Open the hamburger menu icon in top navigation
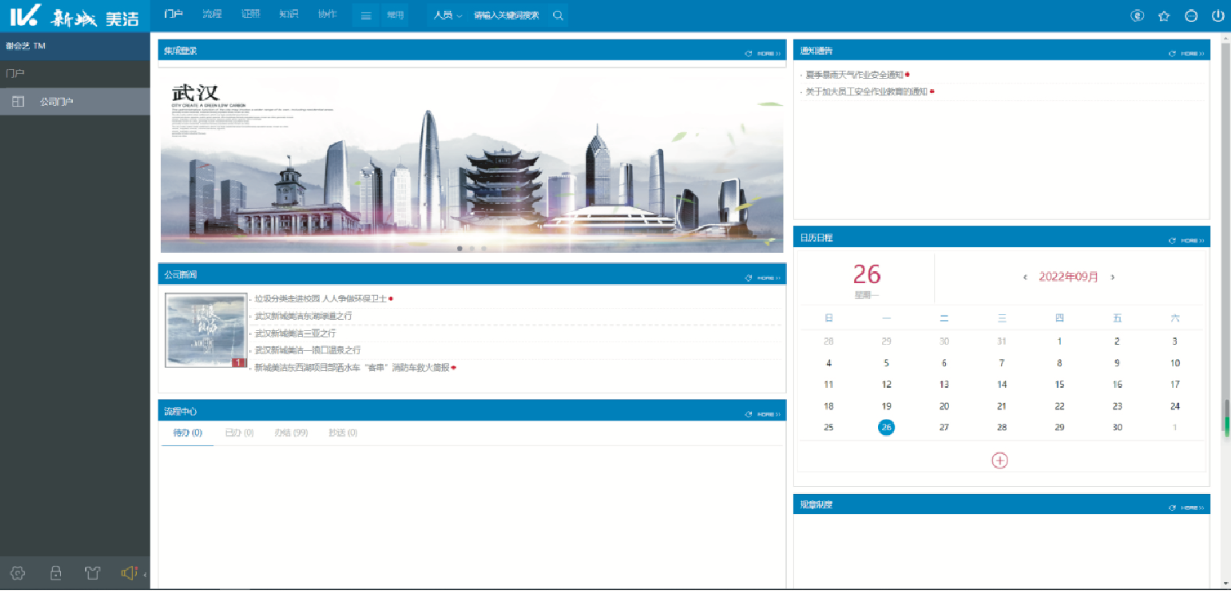 pos(366,16)
